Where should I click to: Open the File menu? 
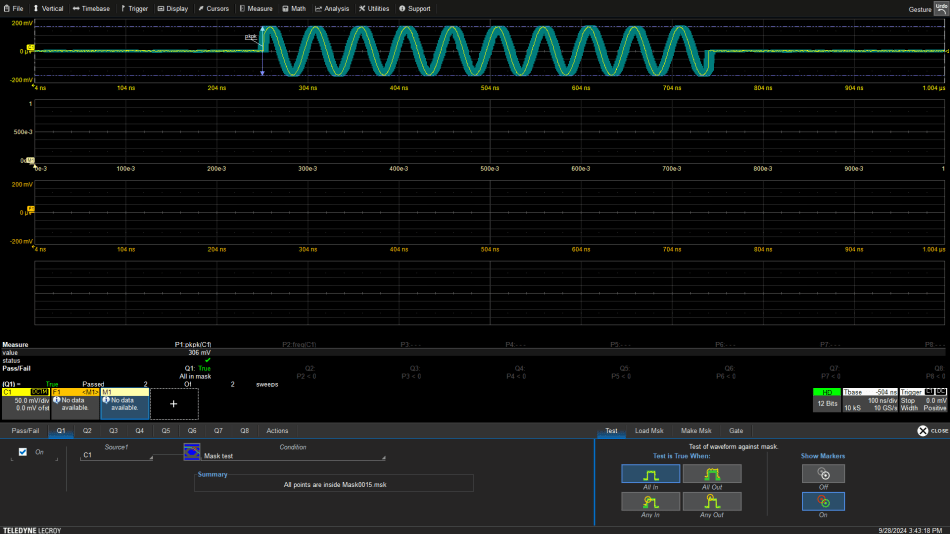coord(13,8)
